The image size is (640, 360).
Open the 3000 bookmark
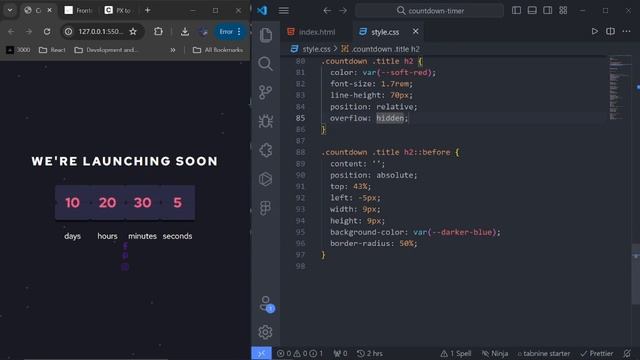click(18, 50)
